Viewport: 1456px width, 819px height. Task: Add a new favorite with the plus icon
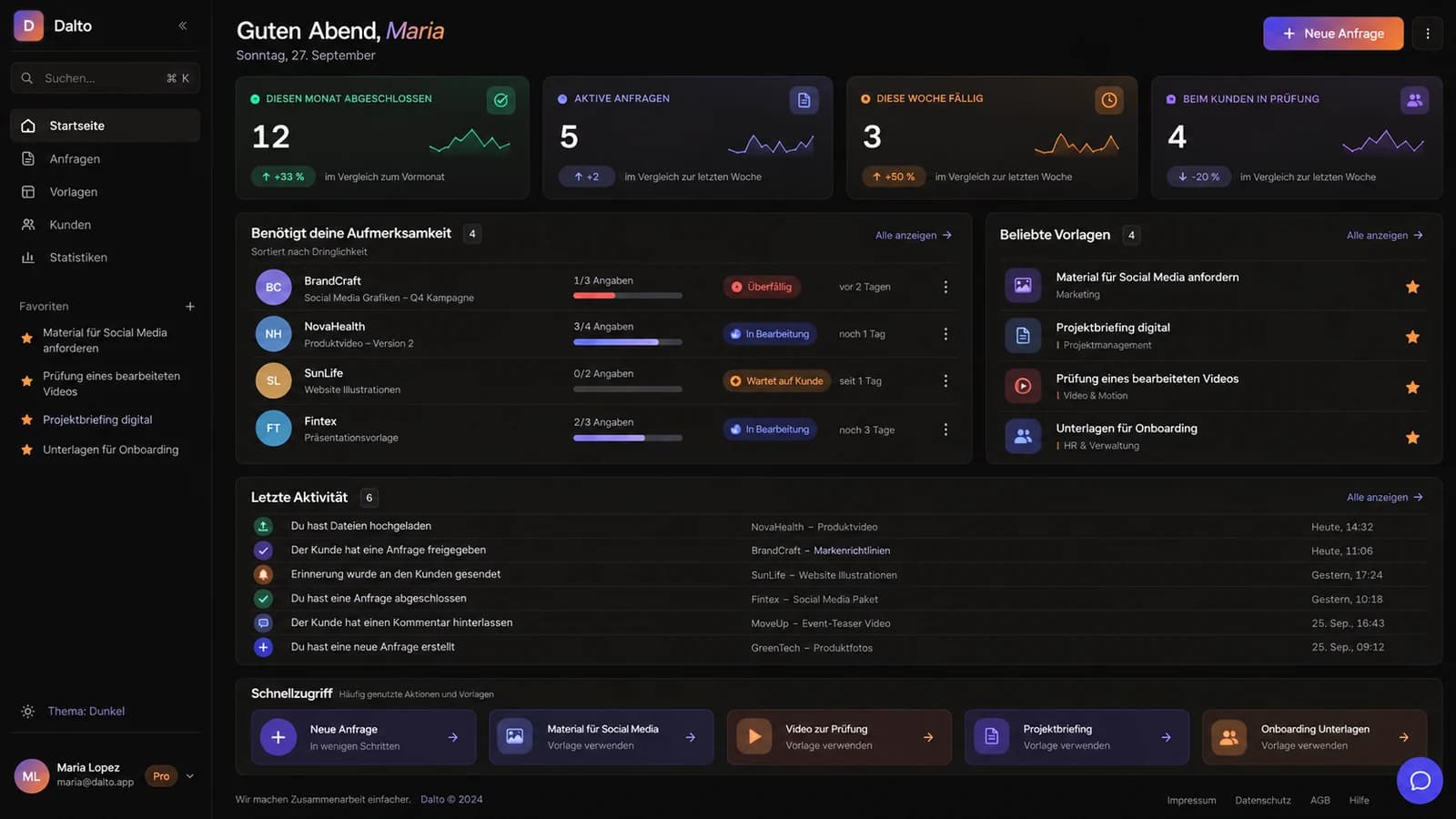pos(190,307)
